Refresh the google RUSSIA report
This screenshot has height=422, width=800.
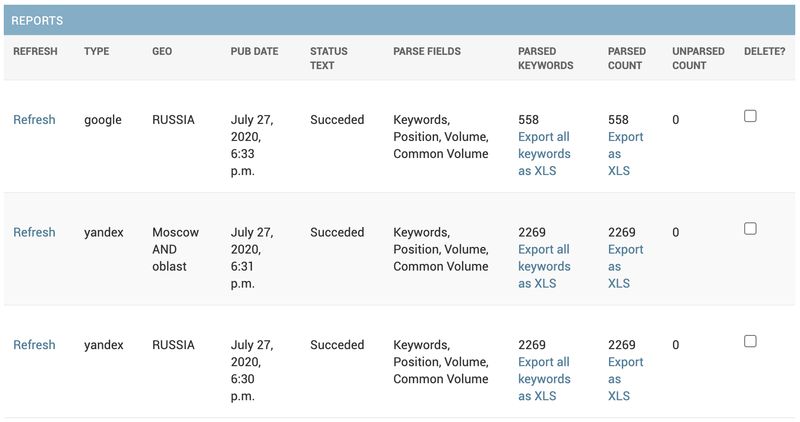coord(34,120)
